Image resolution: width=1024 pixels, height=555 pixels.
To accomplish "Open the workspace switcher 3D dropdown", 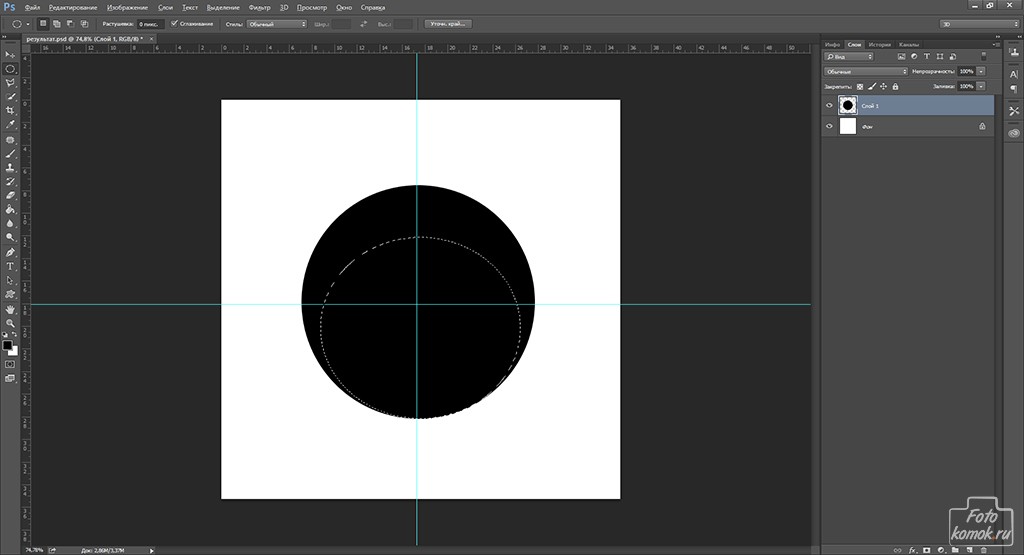I will point(979,24).
